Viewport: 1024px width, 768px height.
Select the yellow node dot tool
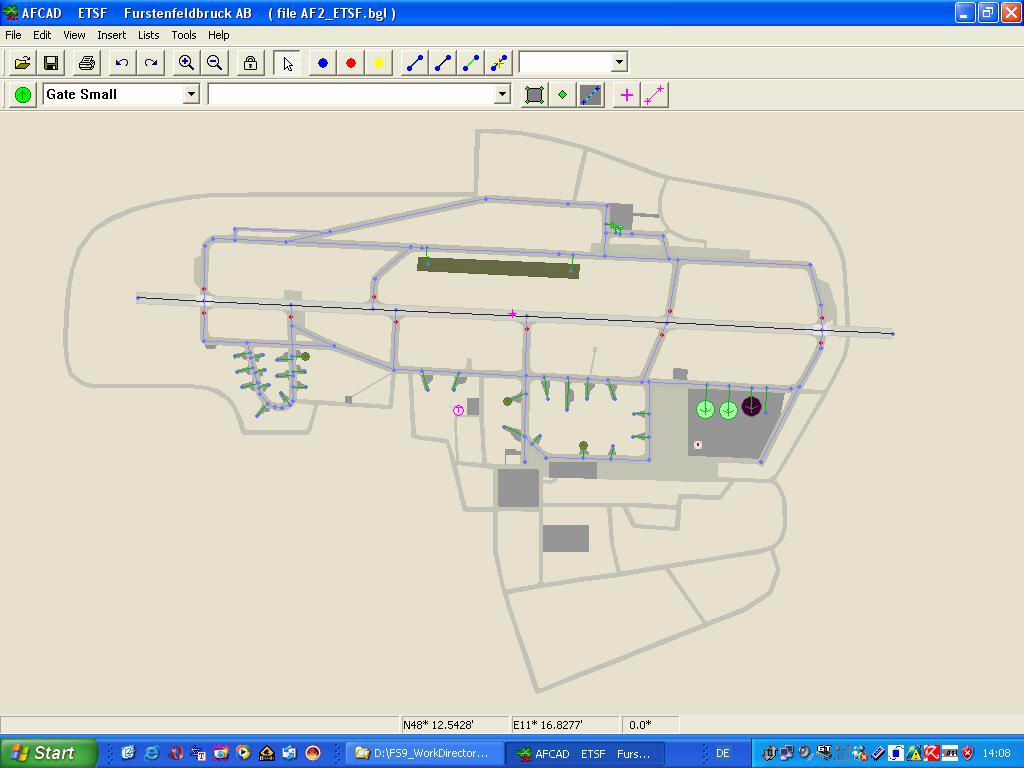click(379, 63)
